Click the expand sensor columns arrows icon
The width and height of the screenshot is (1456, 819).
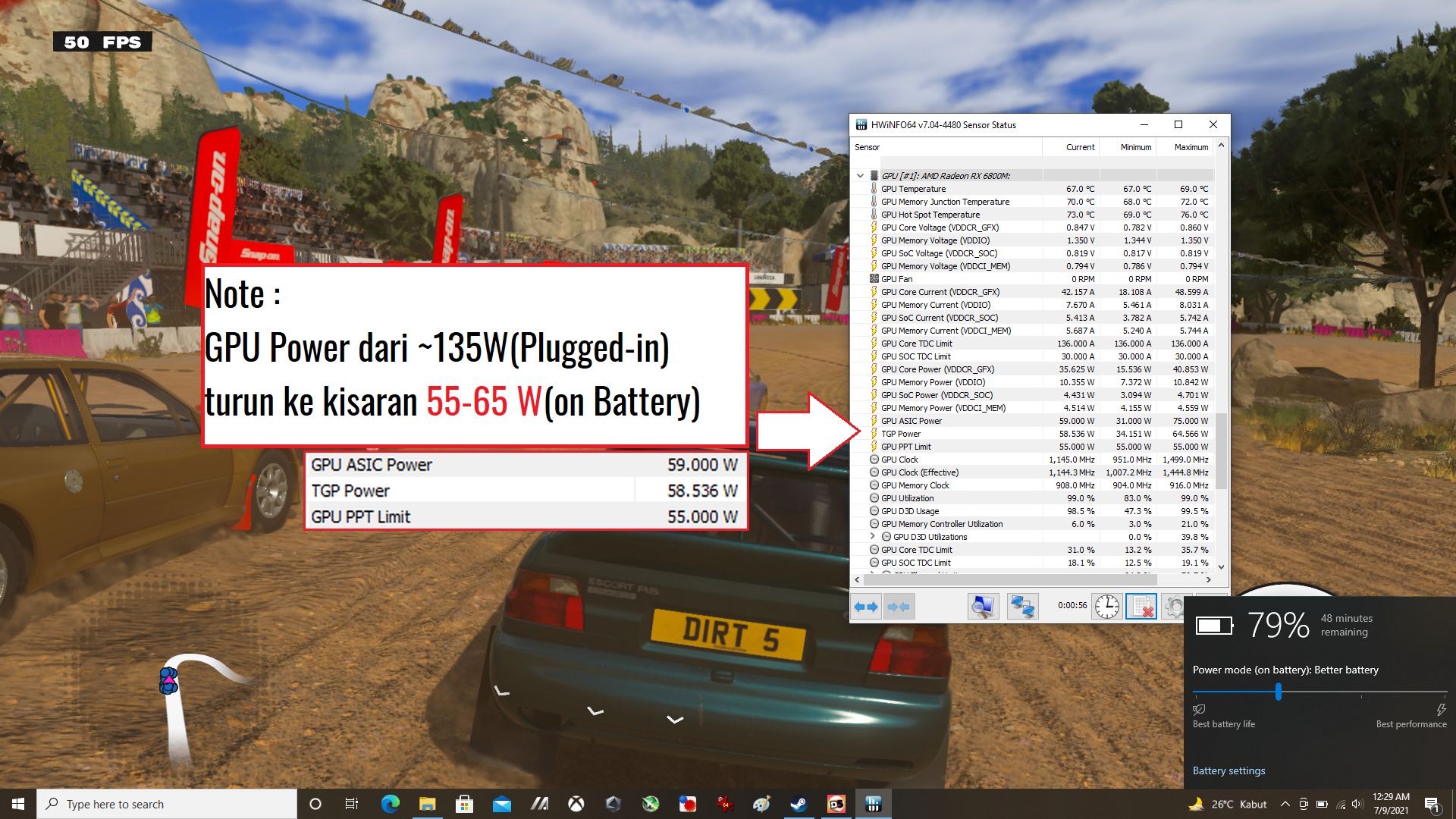click(866, 607)
